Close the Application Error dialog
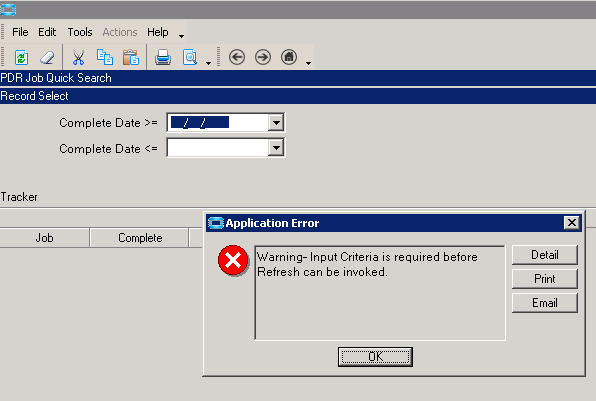 click(571, 223)
